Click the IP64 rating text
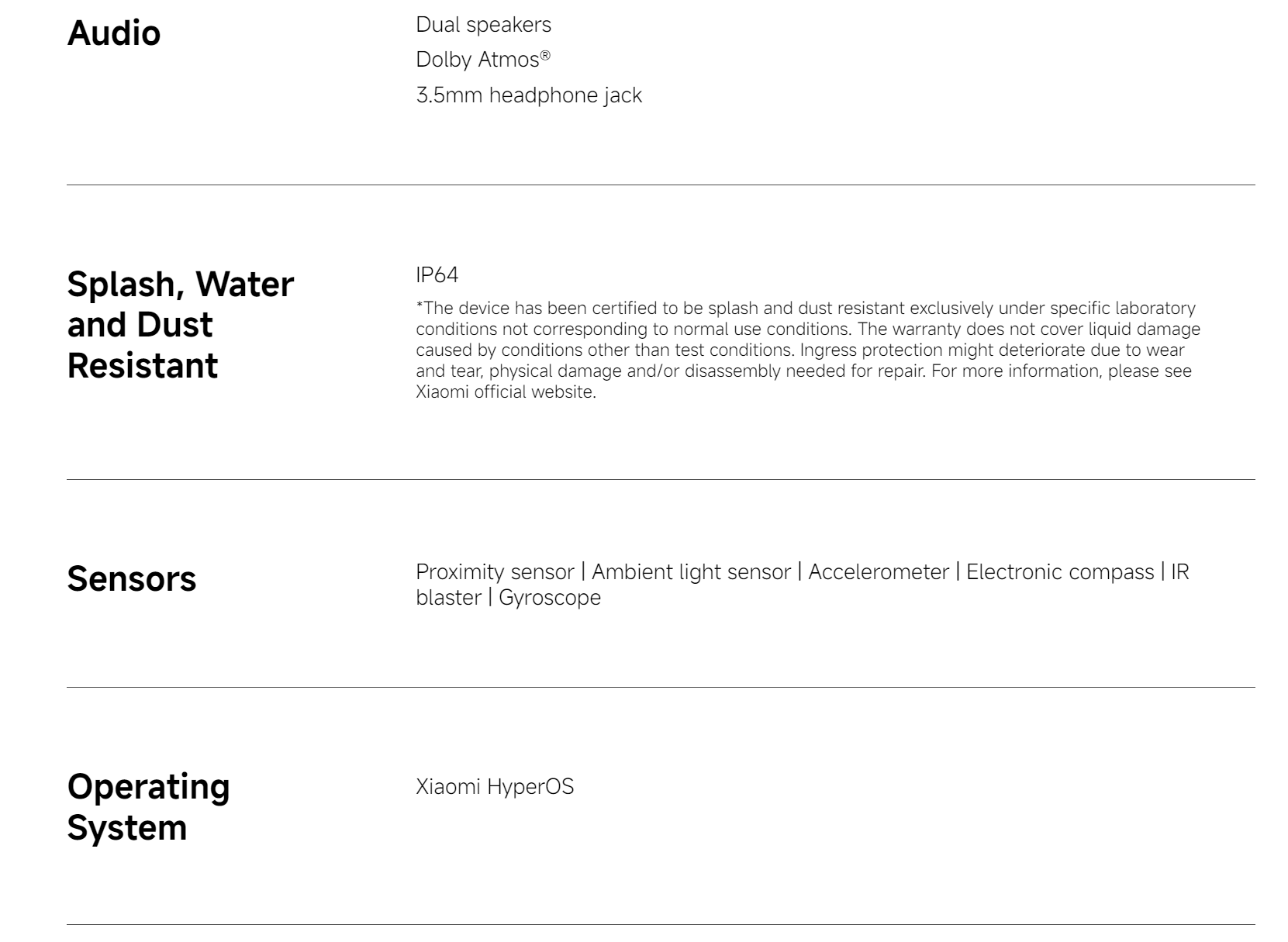Image resolution: width=1288 pixels, height=942 pixels. pyautogui.click(x=437, y=275)
